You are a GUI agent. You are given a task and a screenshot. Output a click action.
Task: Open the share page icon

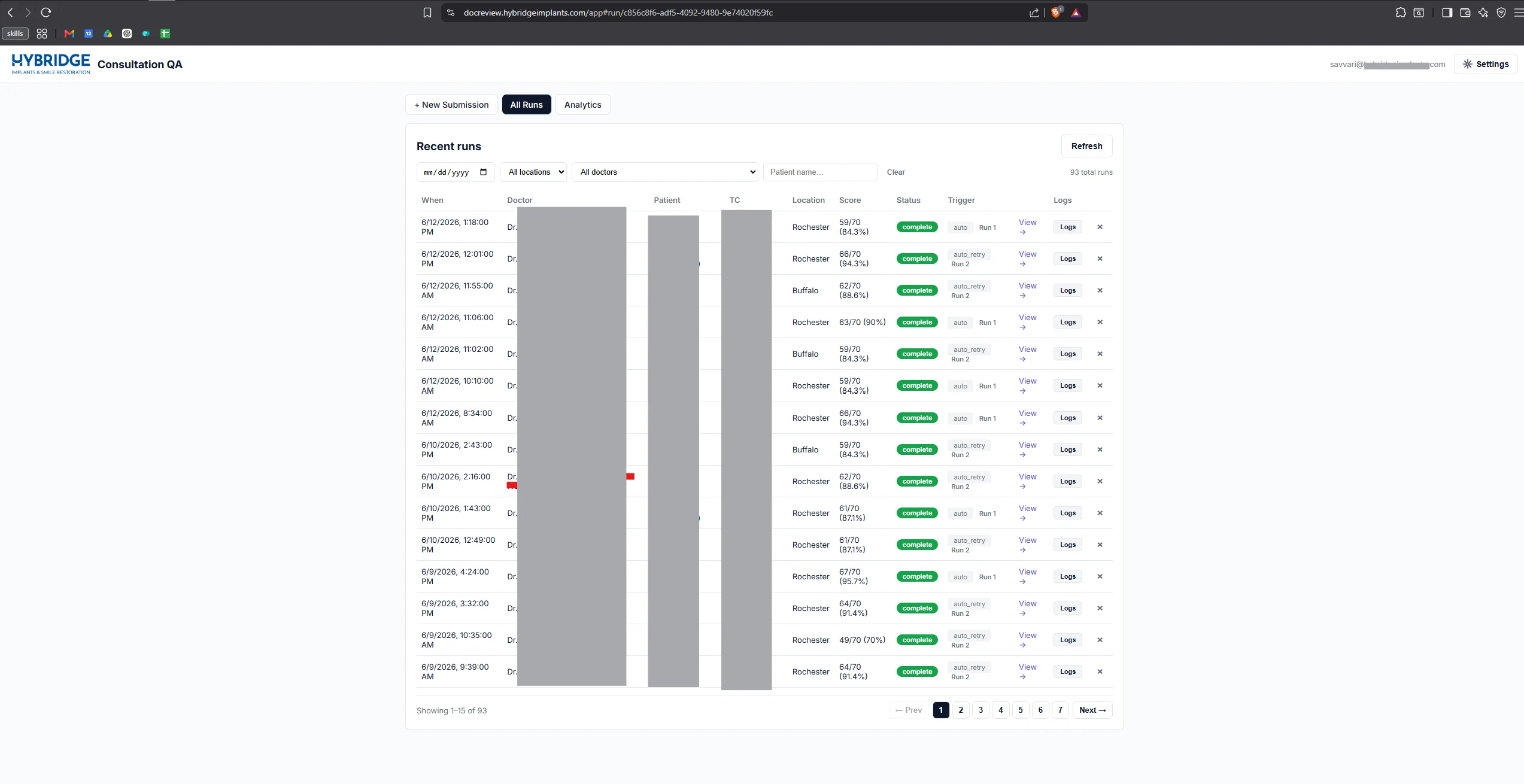click(1034, 13)
